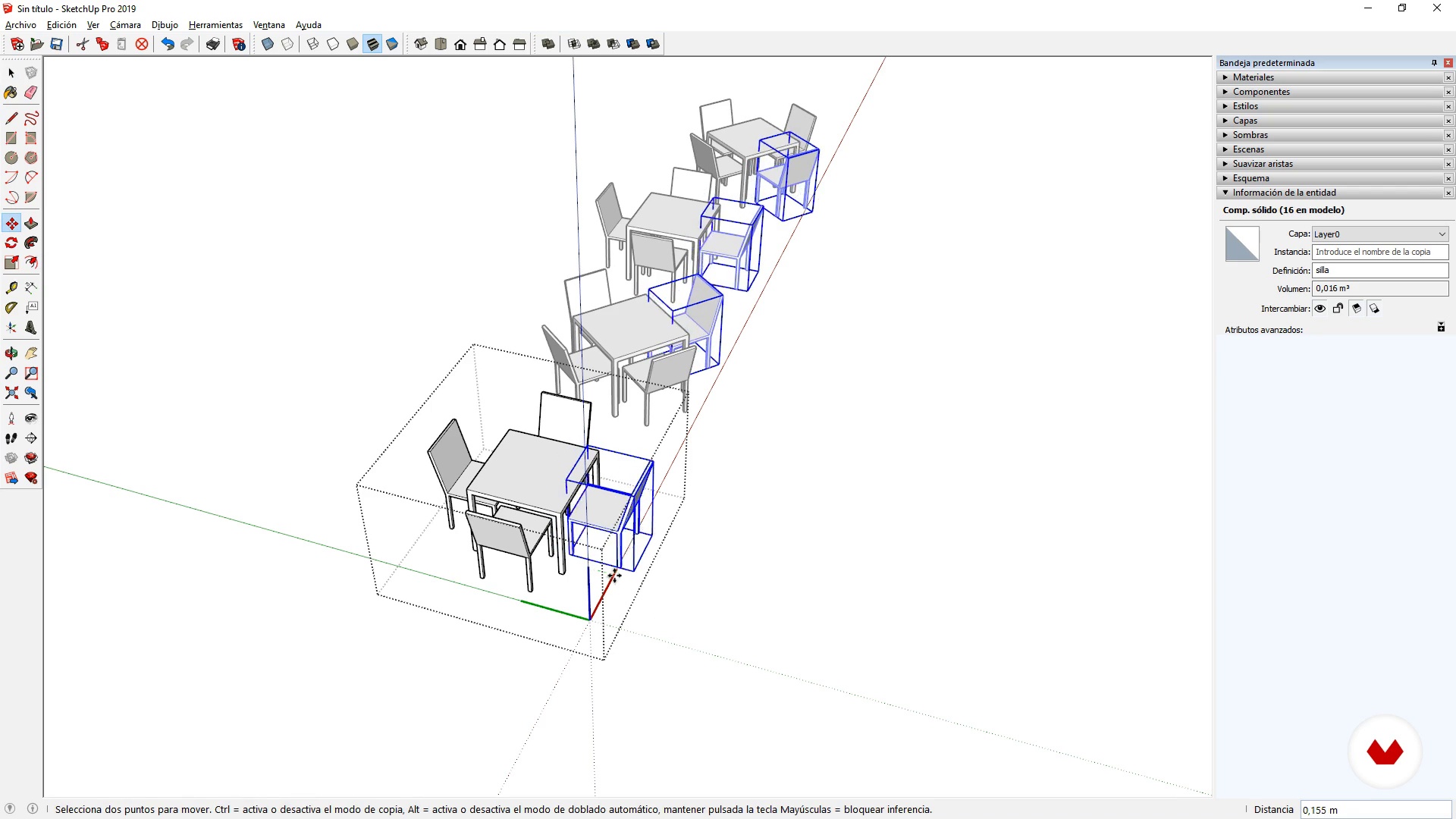Choose the Rectangle tool

[x=11, y=138]
